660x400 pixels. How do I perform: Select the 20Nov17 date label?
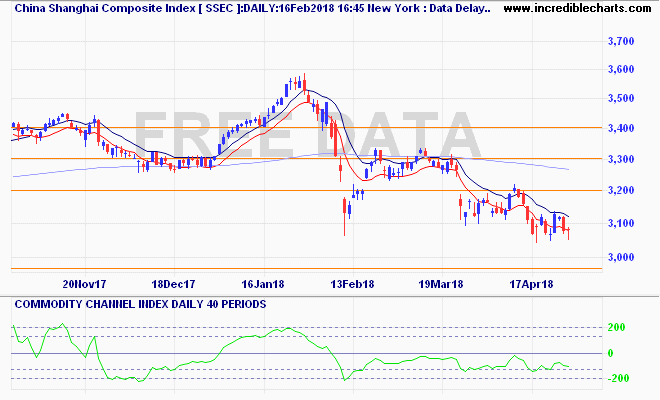point(82,283)
